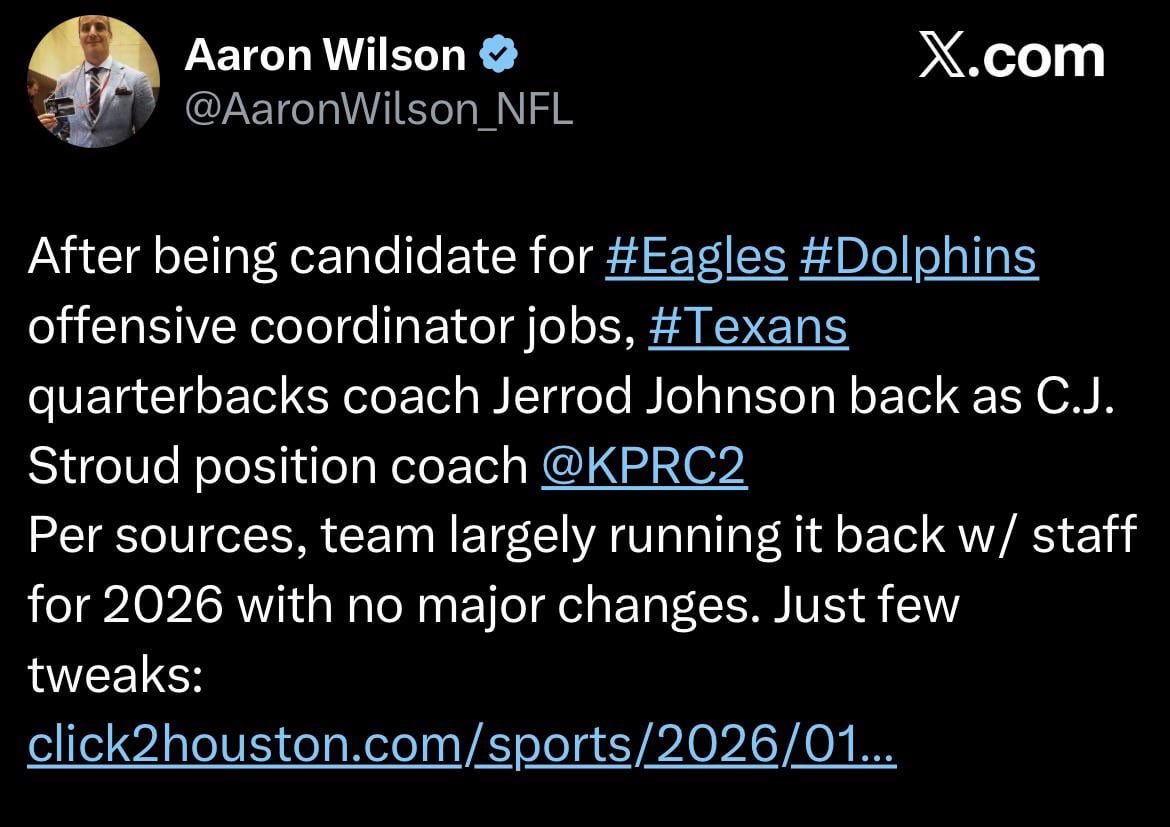
Task: Click the X.com logo in the corner
Action: coord(1012,57)
